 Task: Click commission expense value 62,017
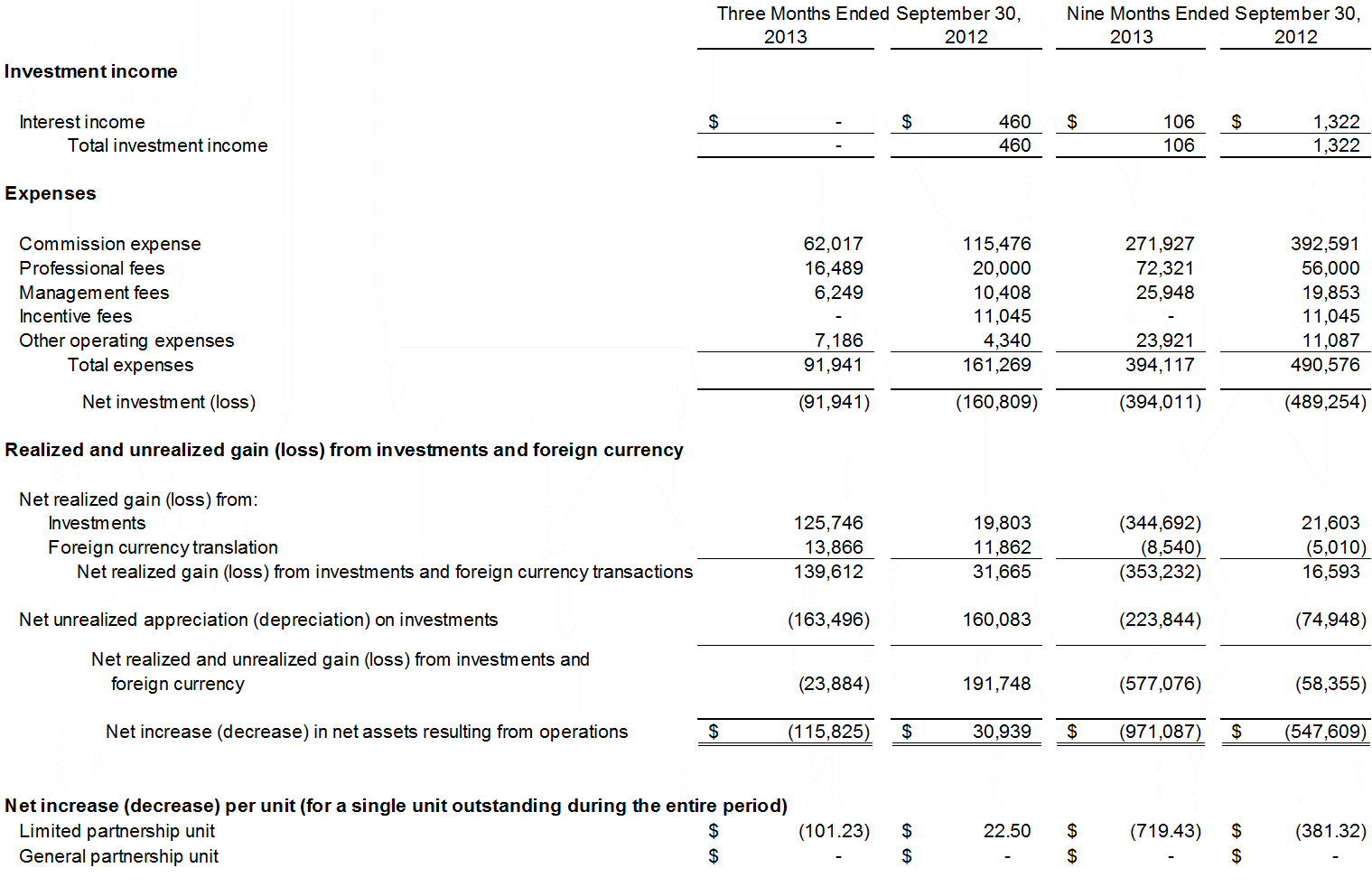tap(834, 244)
